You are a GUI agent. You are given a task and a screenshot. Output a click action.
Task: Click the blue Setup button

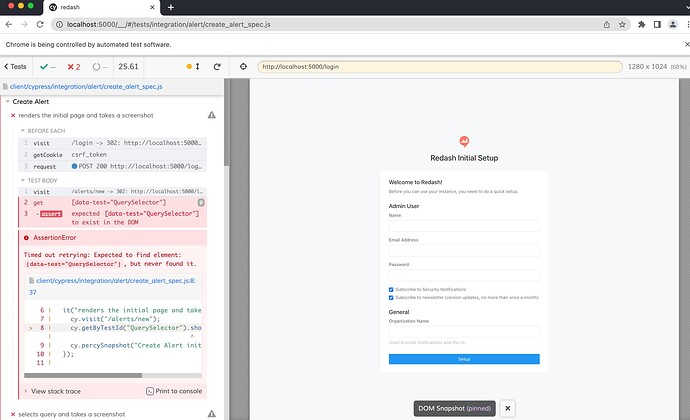464,359
